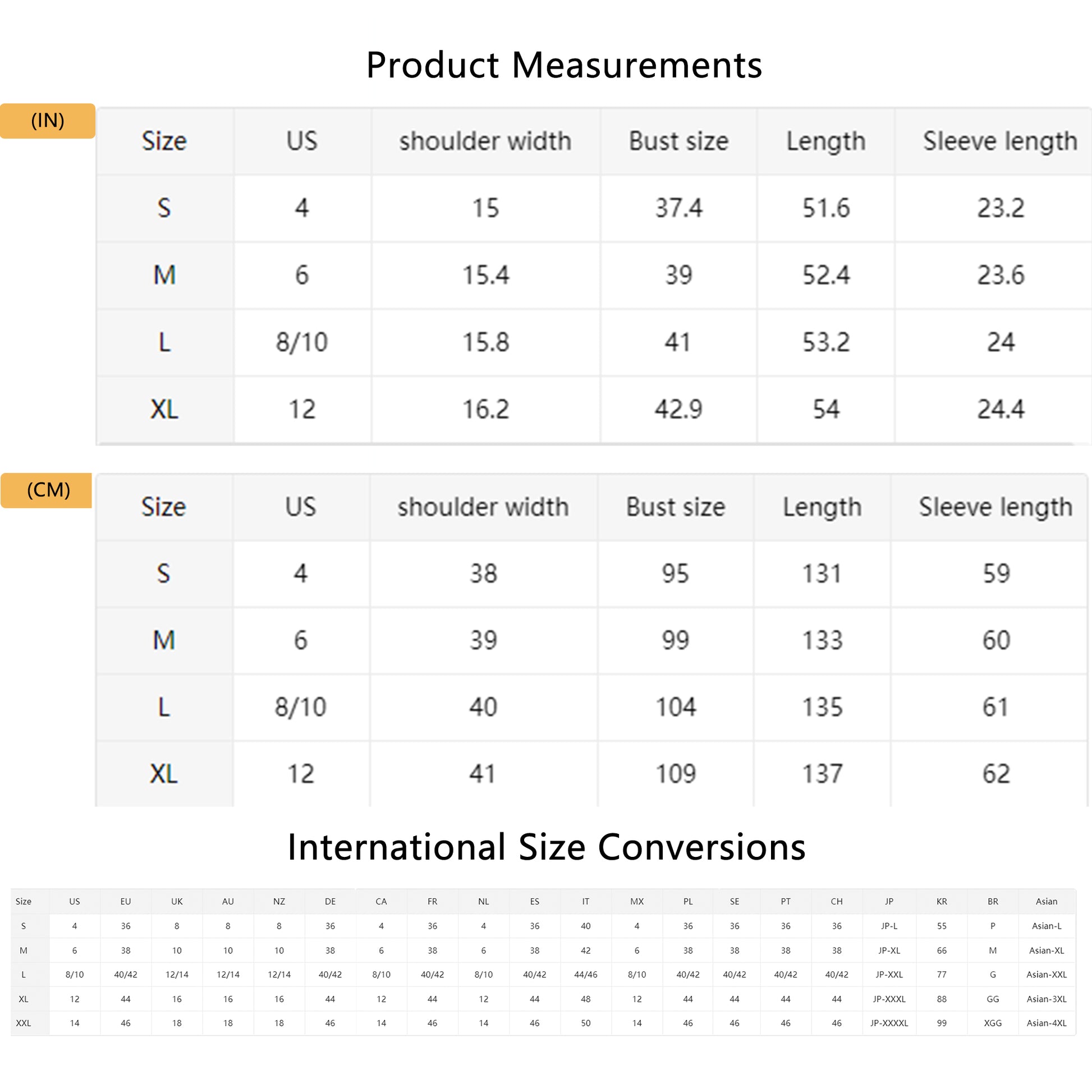Select the 42.9 bust value for XL
The image size is (1092, 1092).
coord(678,409)
